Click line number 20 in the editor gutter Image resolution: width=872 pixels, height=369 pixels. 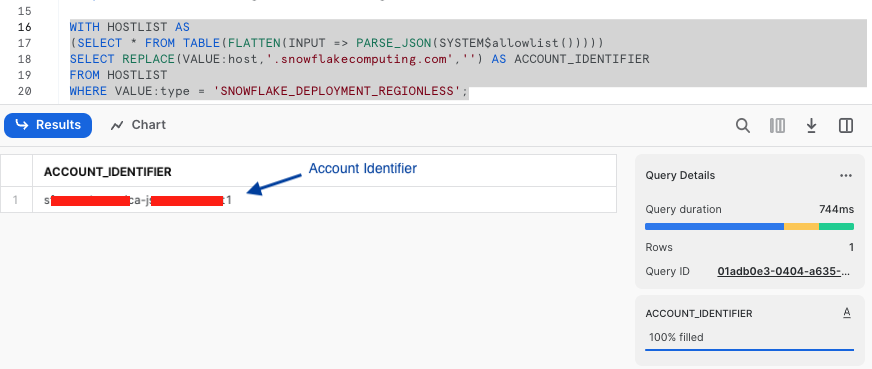coord(24,91)
